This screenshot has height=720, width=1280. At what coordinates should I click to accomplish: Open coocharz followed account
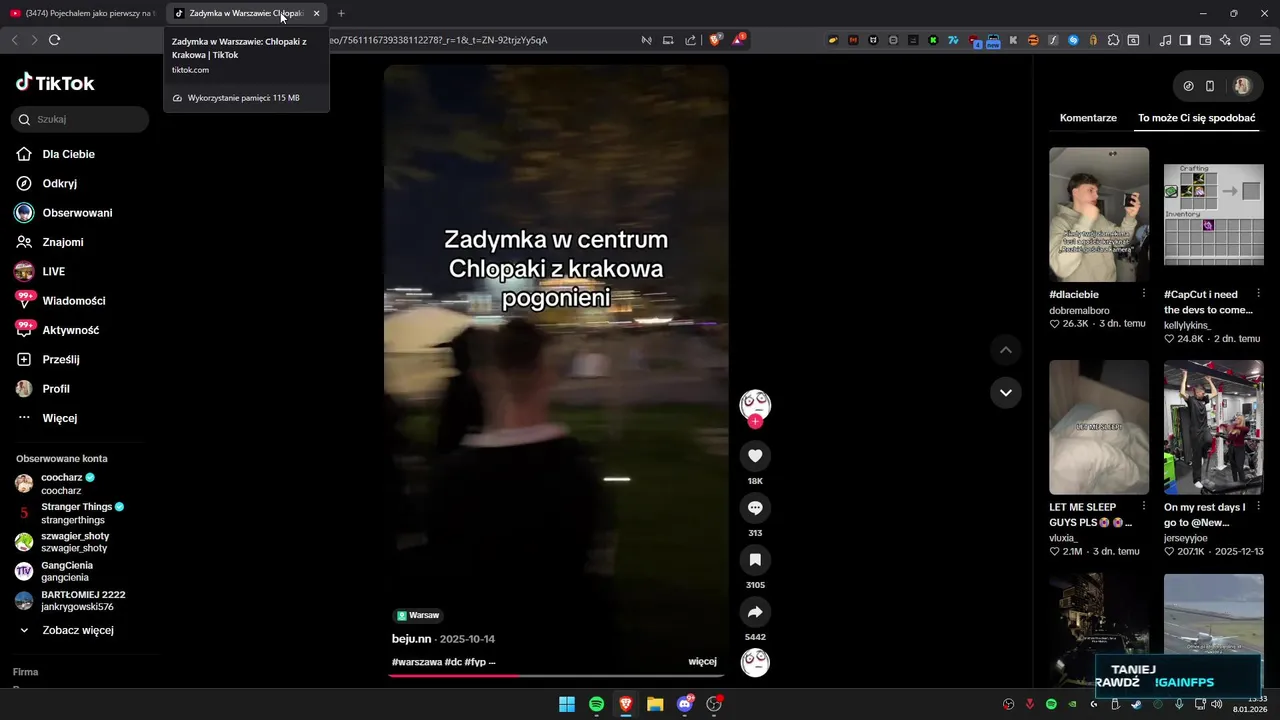(x=68, y=484)
